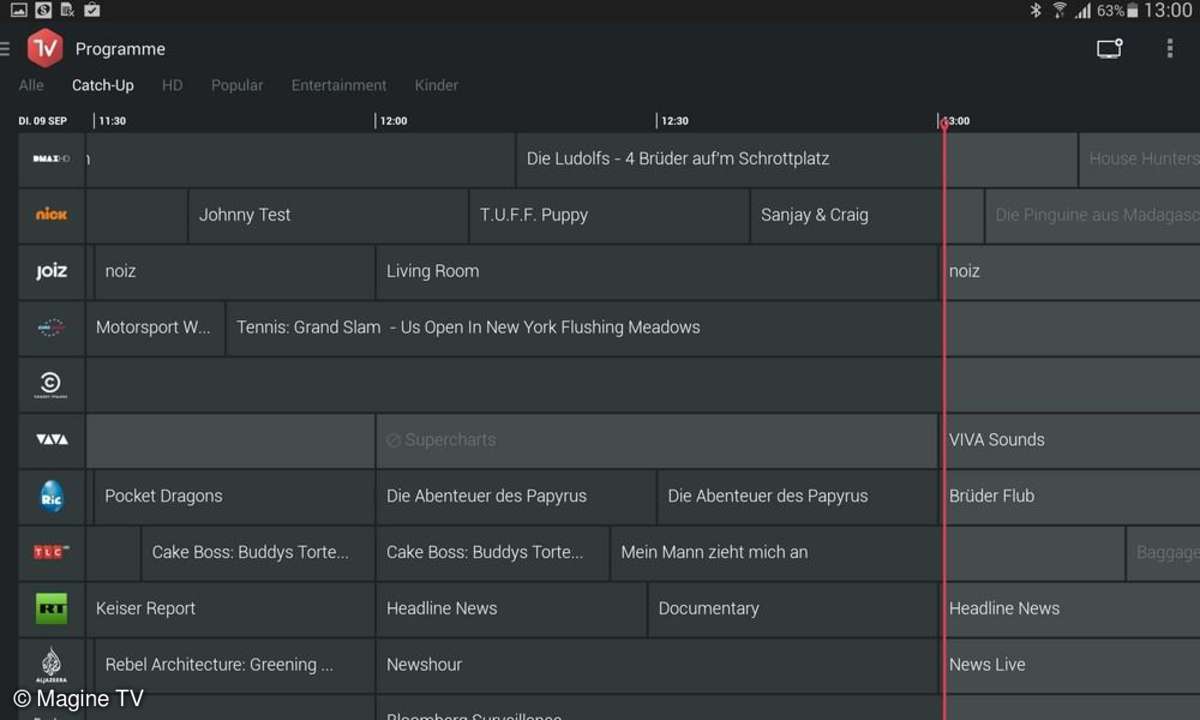Select the nick channel logo
This screenshot has height=720, width=1200.
click(x=52, y=215)
